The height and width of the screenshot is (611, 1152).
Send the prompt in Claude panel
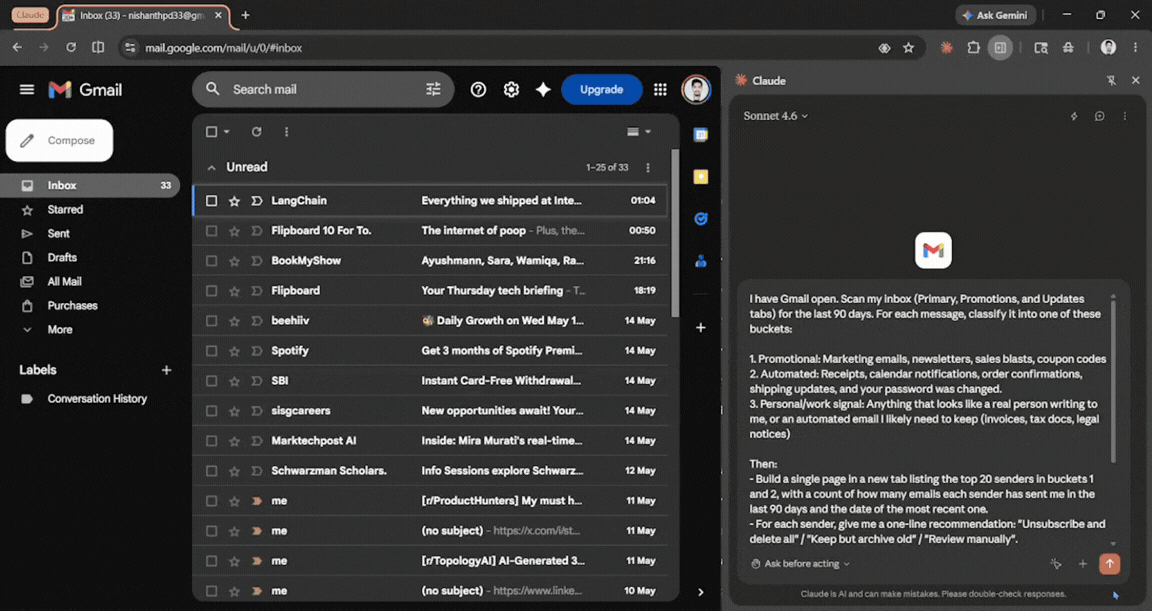pos(1109,563)
